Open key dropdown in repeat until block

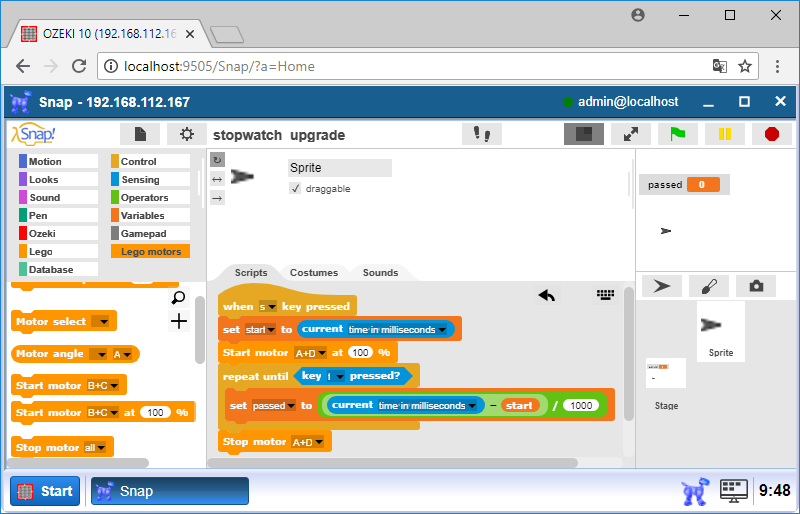(x=335, y=376)
